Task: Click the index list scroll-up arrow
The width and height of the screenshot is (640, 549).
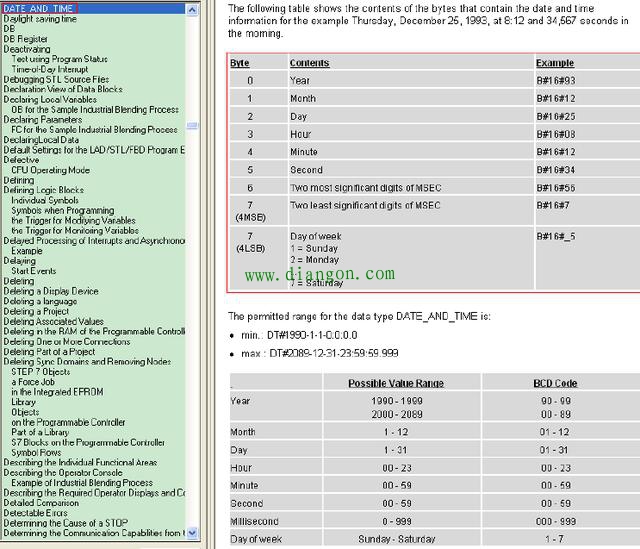Action: tap(192, 9)
